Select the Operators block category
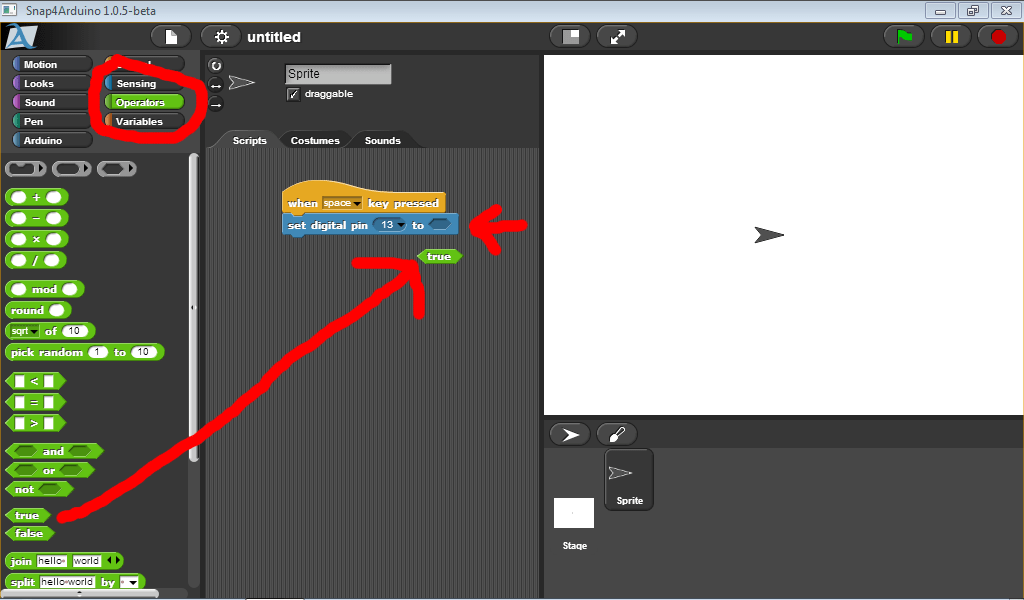1024x600 pixels. coord(144,102)
